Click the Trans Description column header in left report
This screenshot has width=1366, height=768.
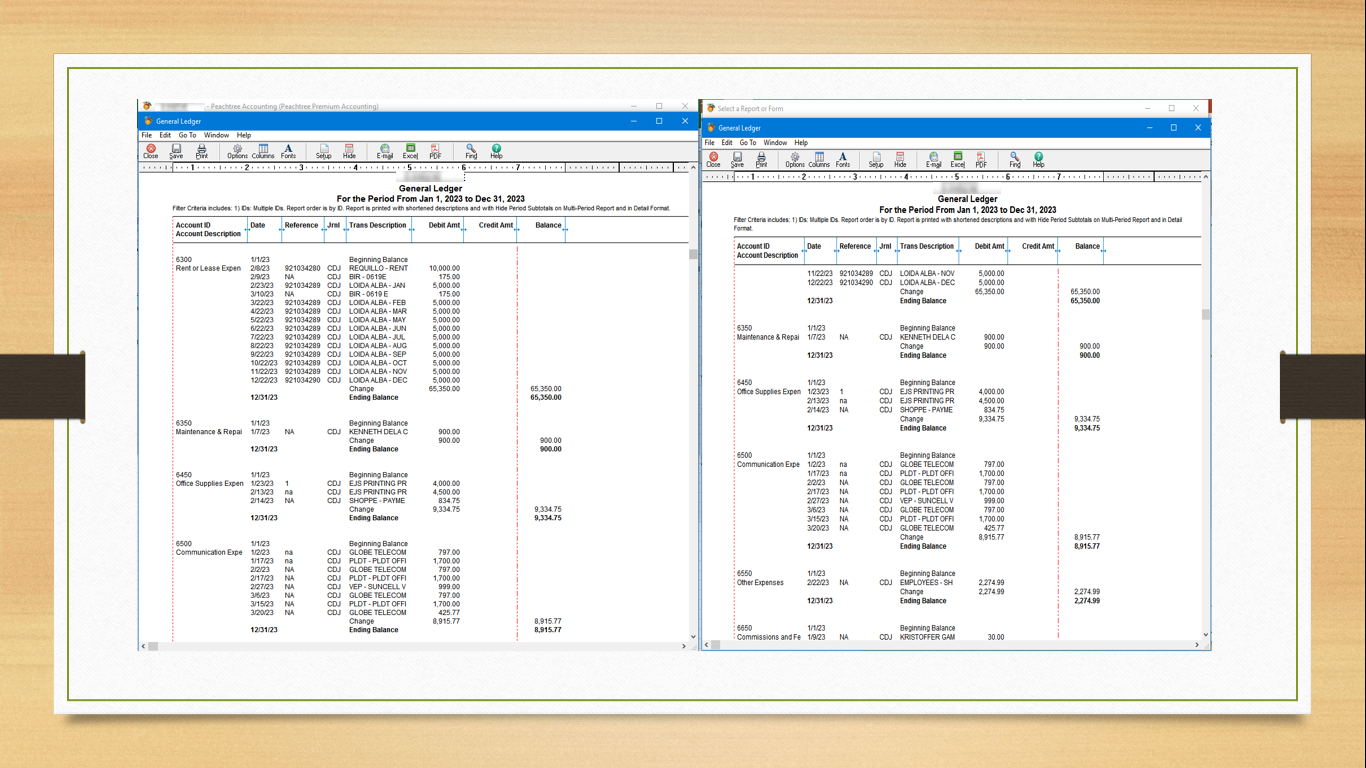click(377, 226)
